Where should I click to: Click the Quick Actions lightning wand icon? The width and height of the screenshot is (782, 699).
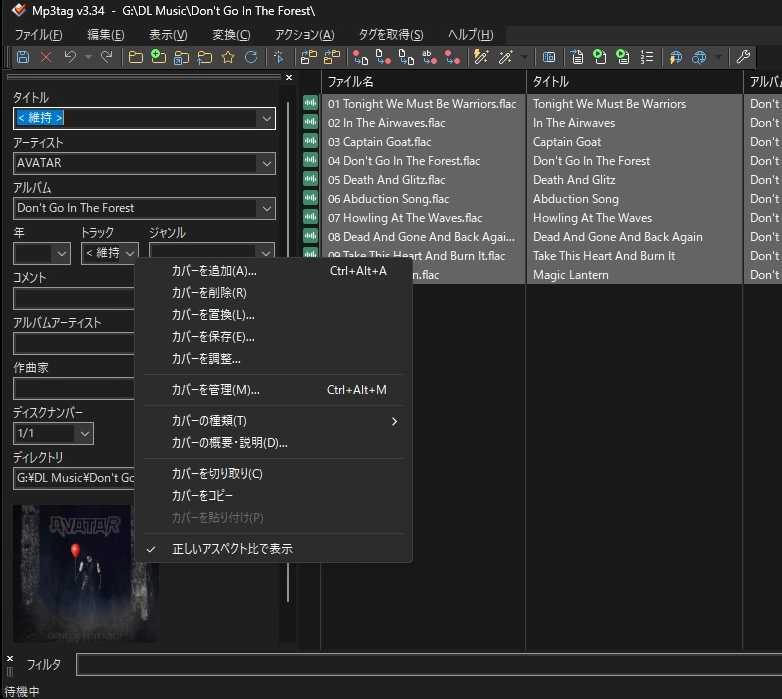(481, 57)
